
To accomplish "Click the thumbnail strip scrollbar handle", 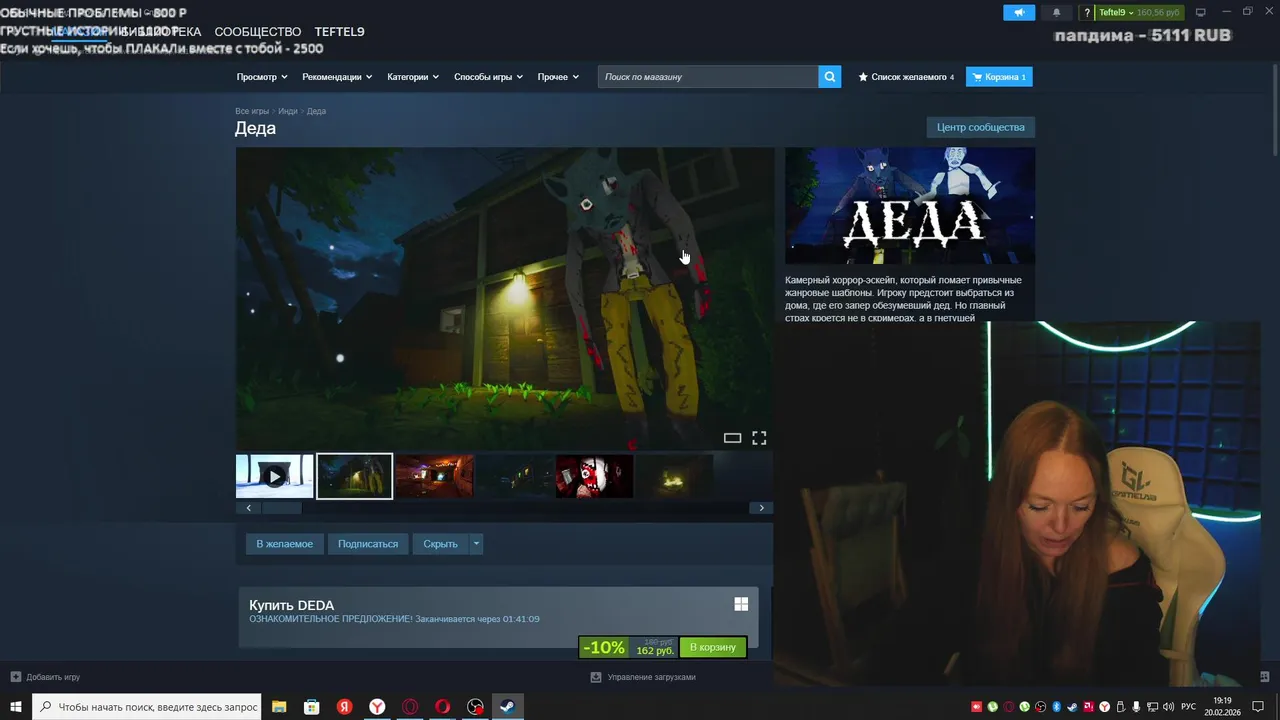I will tap(283, 508).
